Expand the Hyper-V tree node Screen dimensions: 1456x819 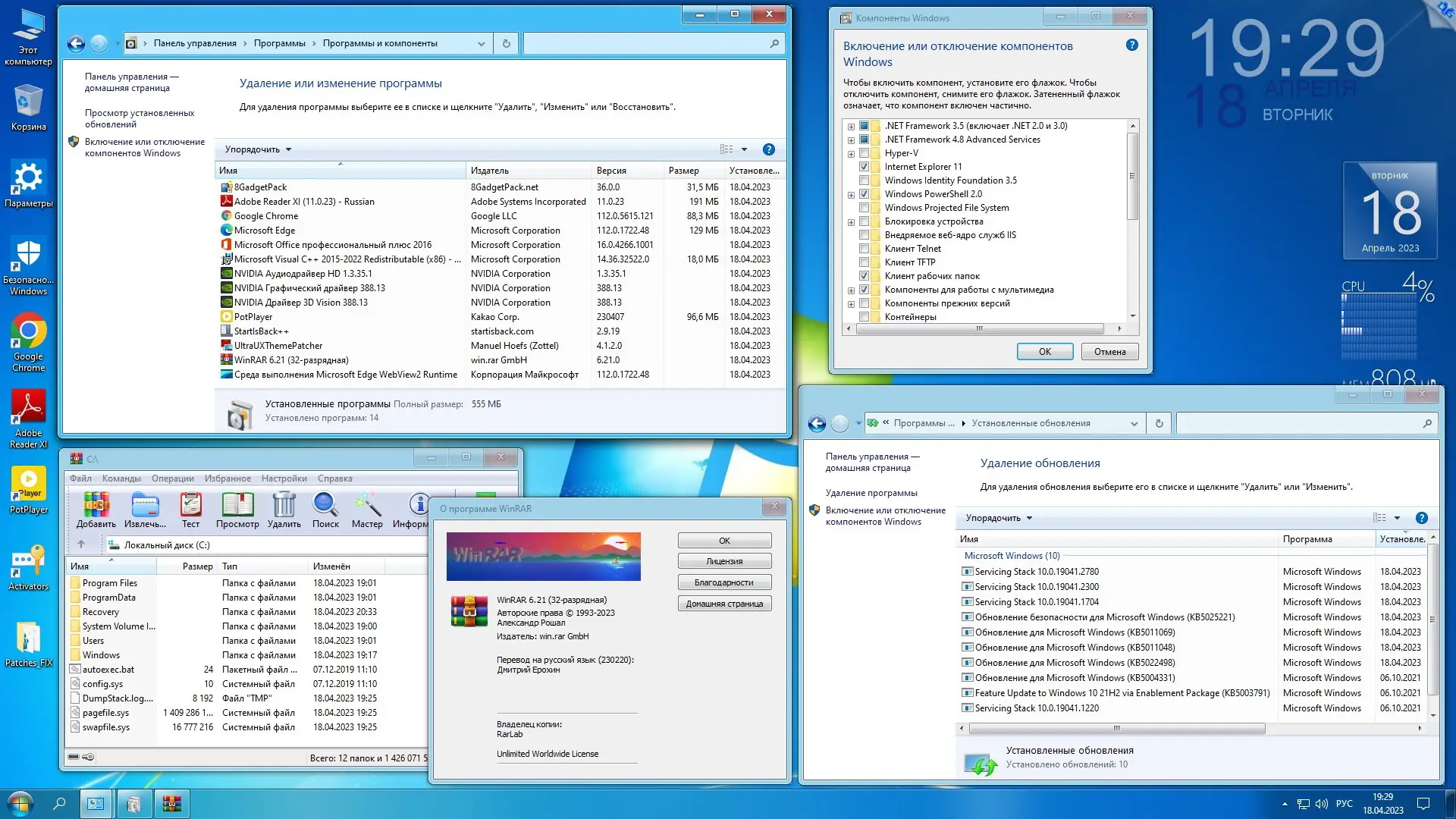pyautogui.click(x=851, y=152)
